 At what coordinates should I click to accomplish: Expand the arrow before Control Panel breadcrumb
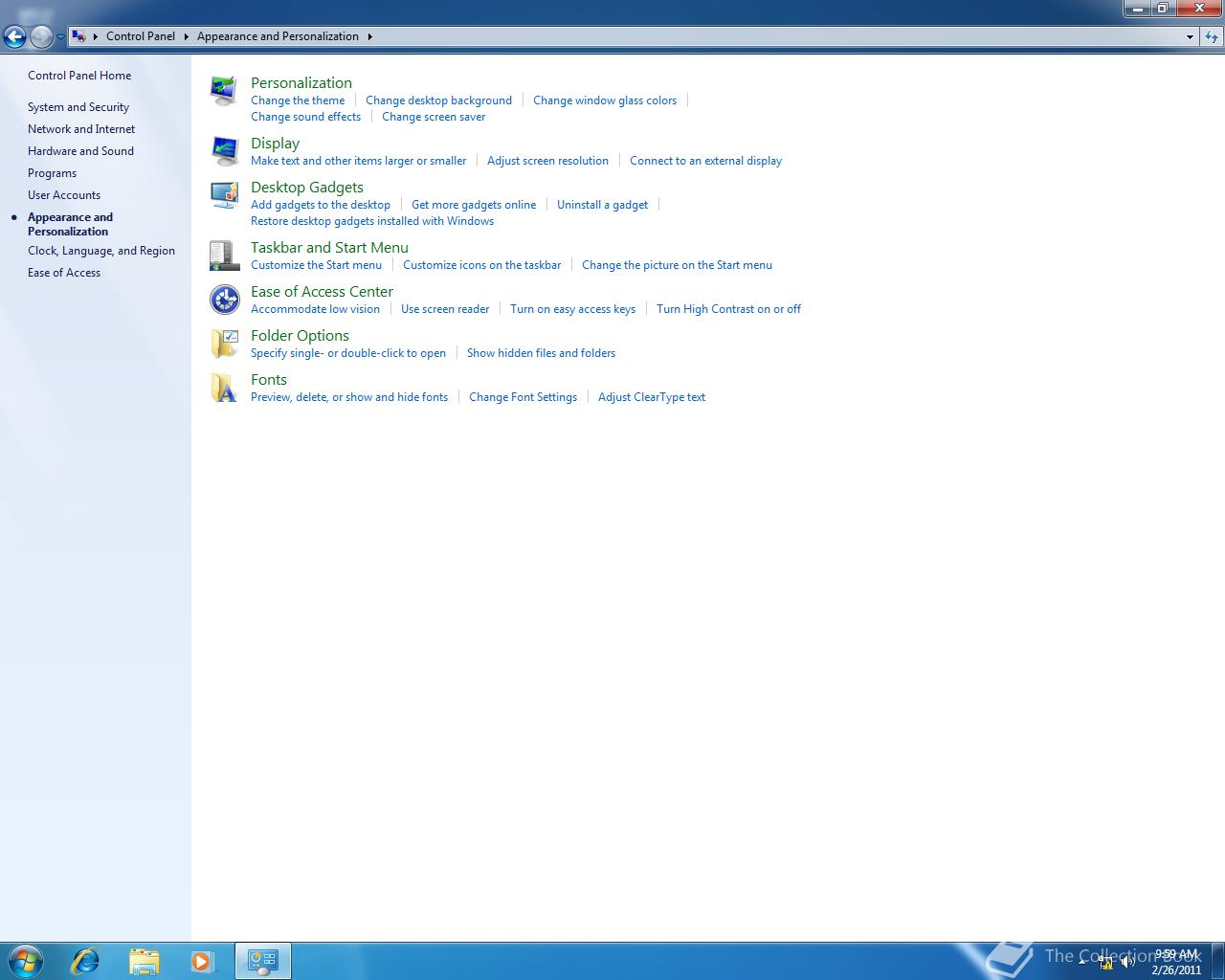pyautogui.click(x=96, y=36)
